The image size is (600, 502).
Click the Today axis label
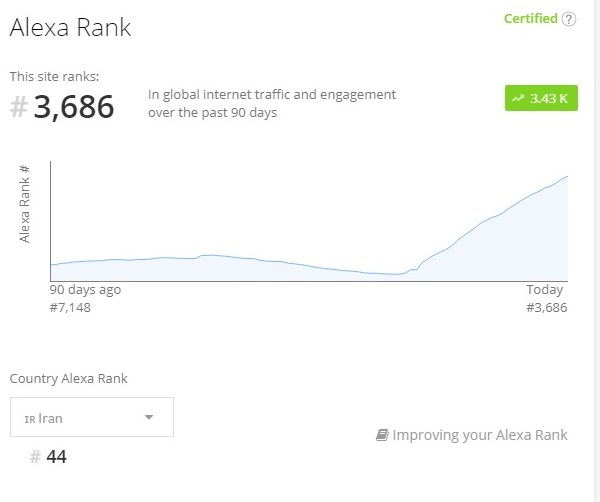pos(546,289)
